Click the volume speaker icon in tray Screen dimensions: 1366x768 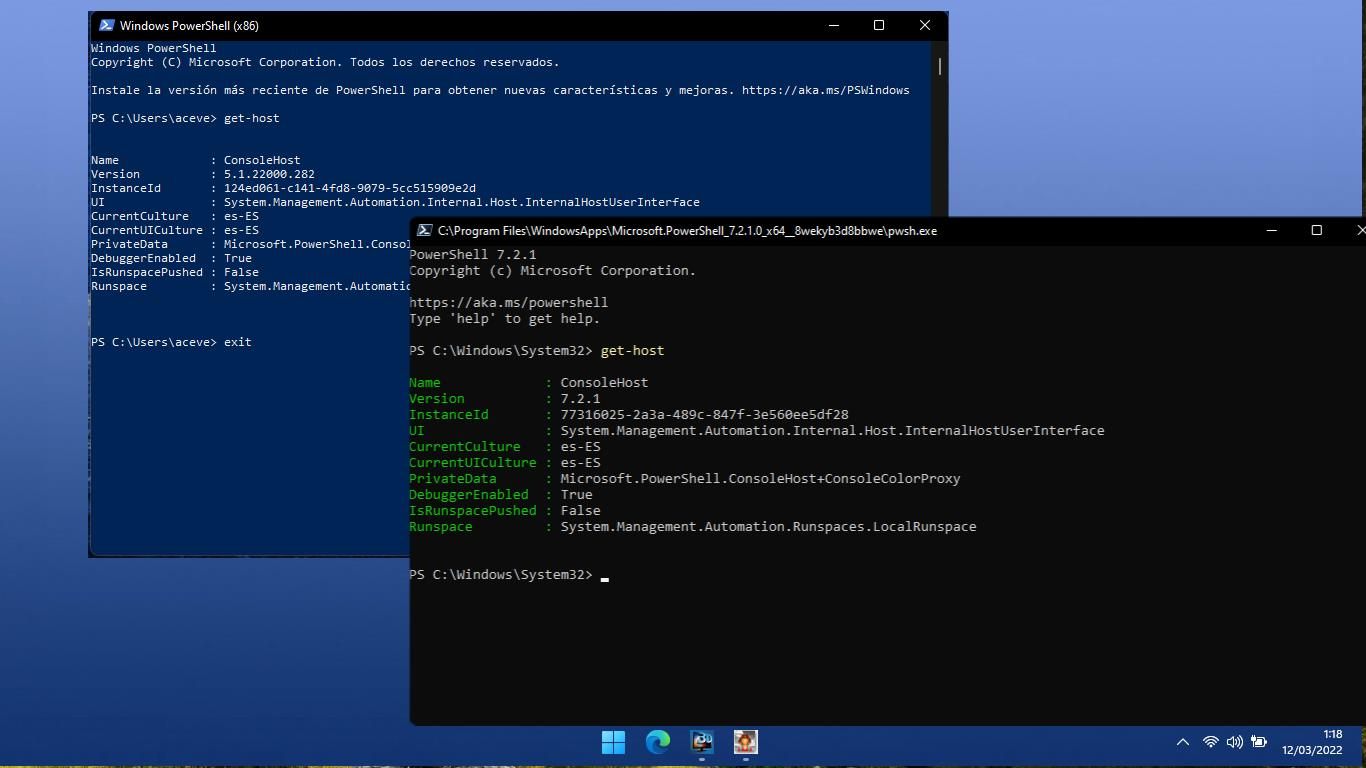click(x=1234, y=742)
